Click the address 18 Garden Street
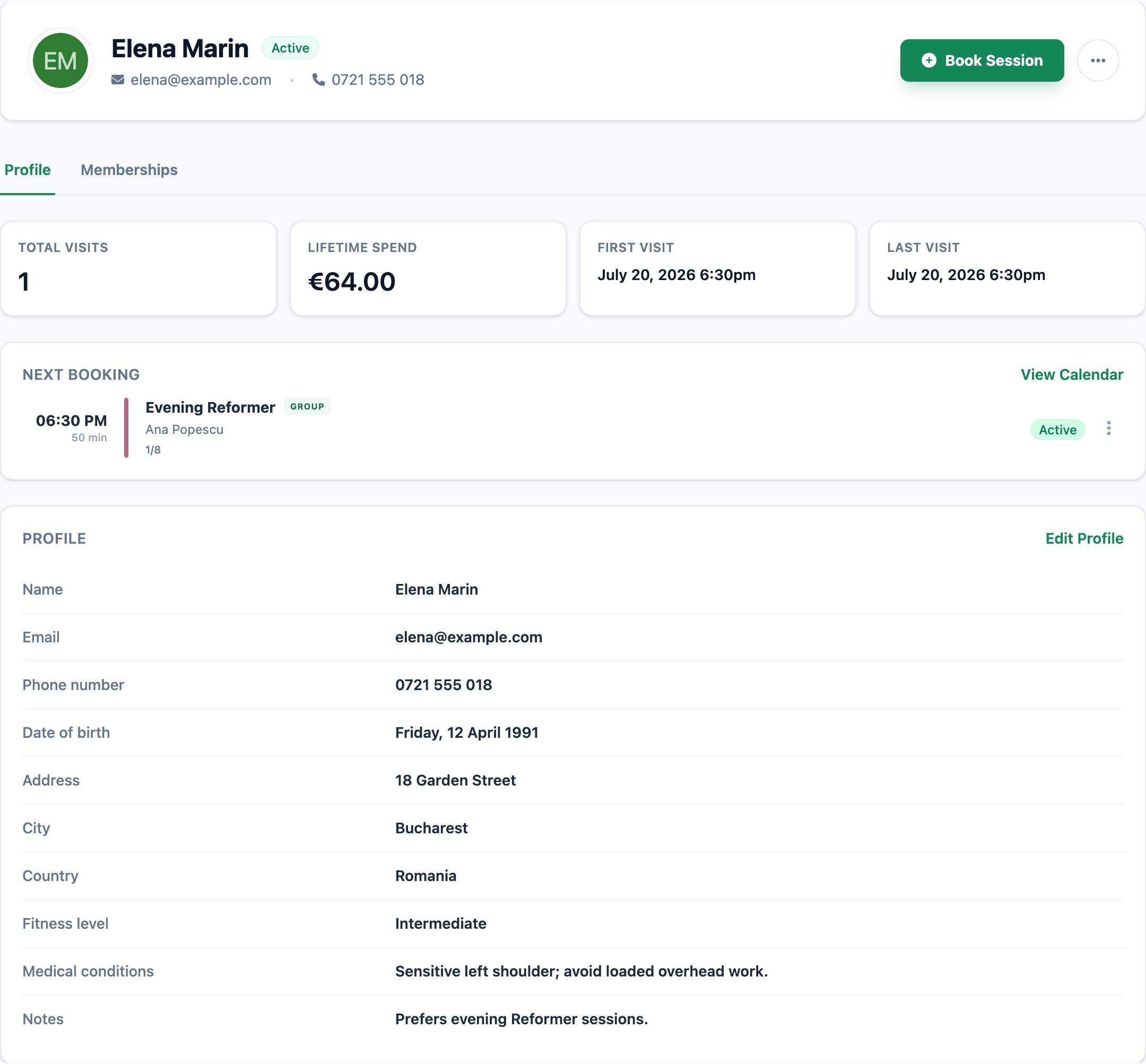The width and height of the screenshot is (1146, 1064). (x=456, y=780)
